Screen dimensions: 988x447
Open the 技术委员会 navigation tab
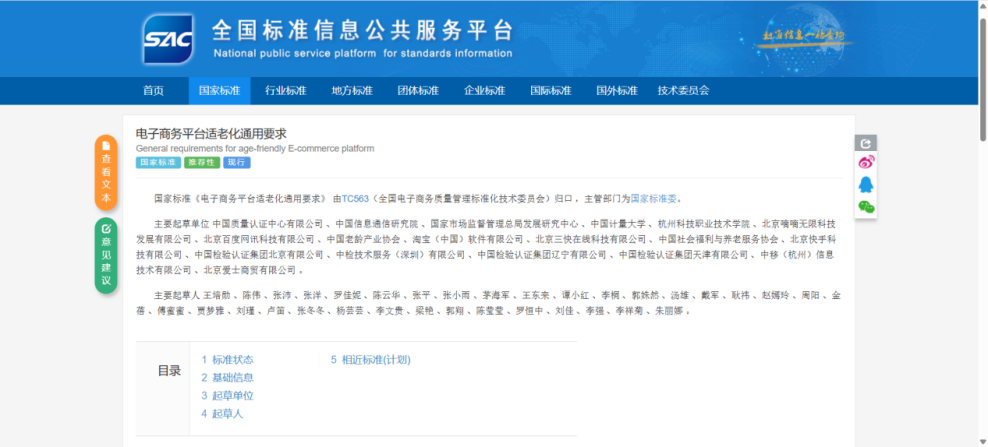(x=683, y=91)
